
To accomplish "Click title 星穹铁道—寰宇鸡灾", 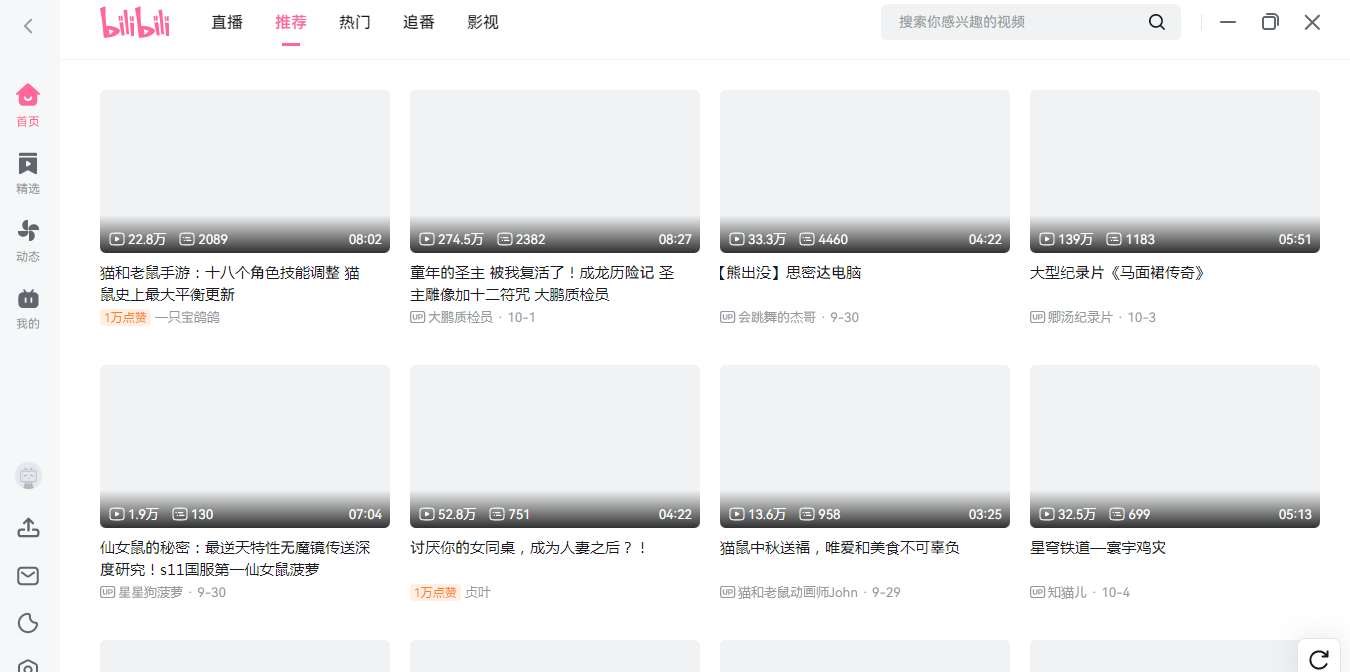I will (1098, 548).
